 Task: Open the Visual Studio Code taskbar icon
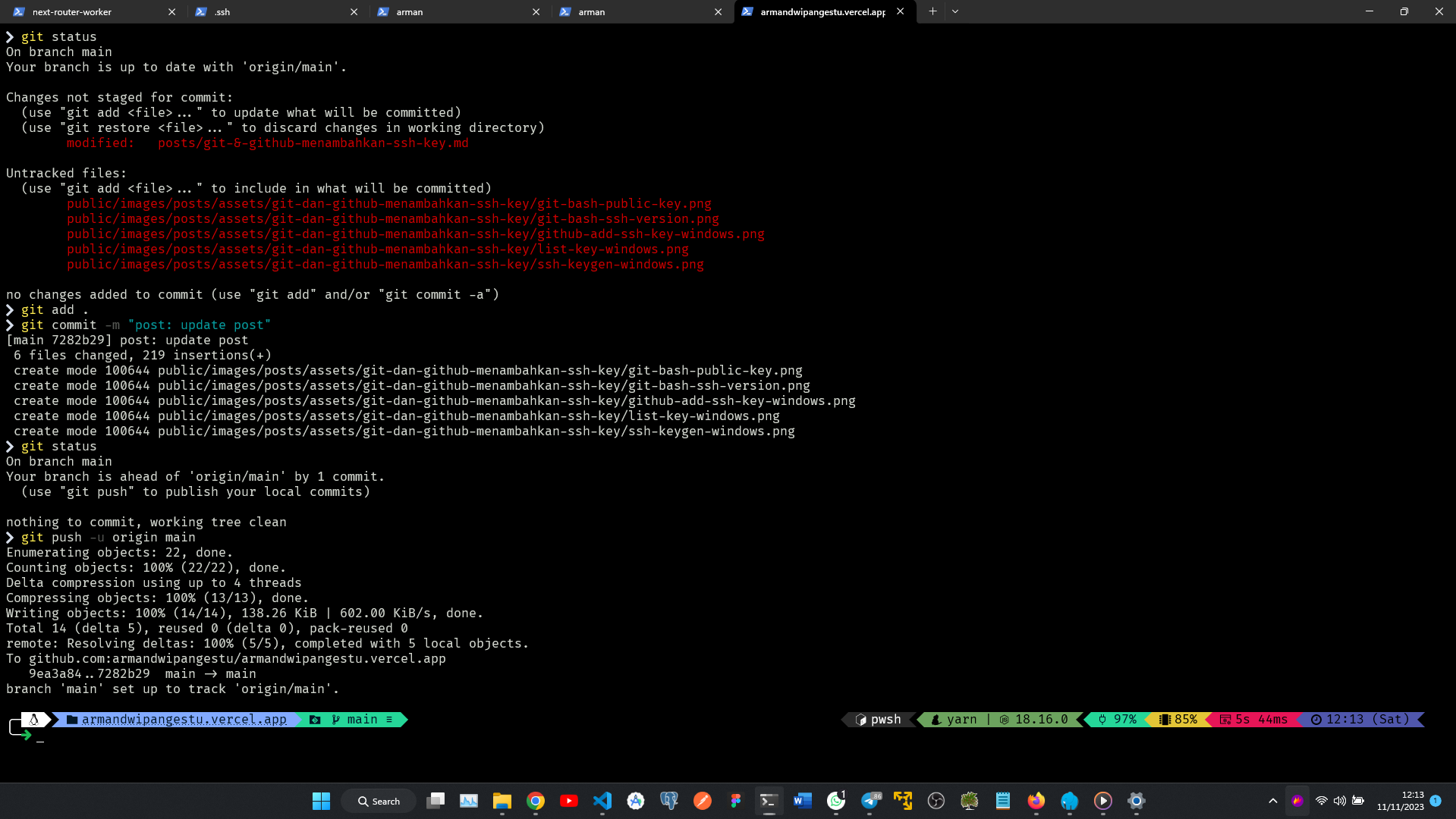pos(602,801)
